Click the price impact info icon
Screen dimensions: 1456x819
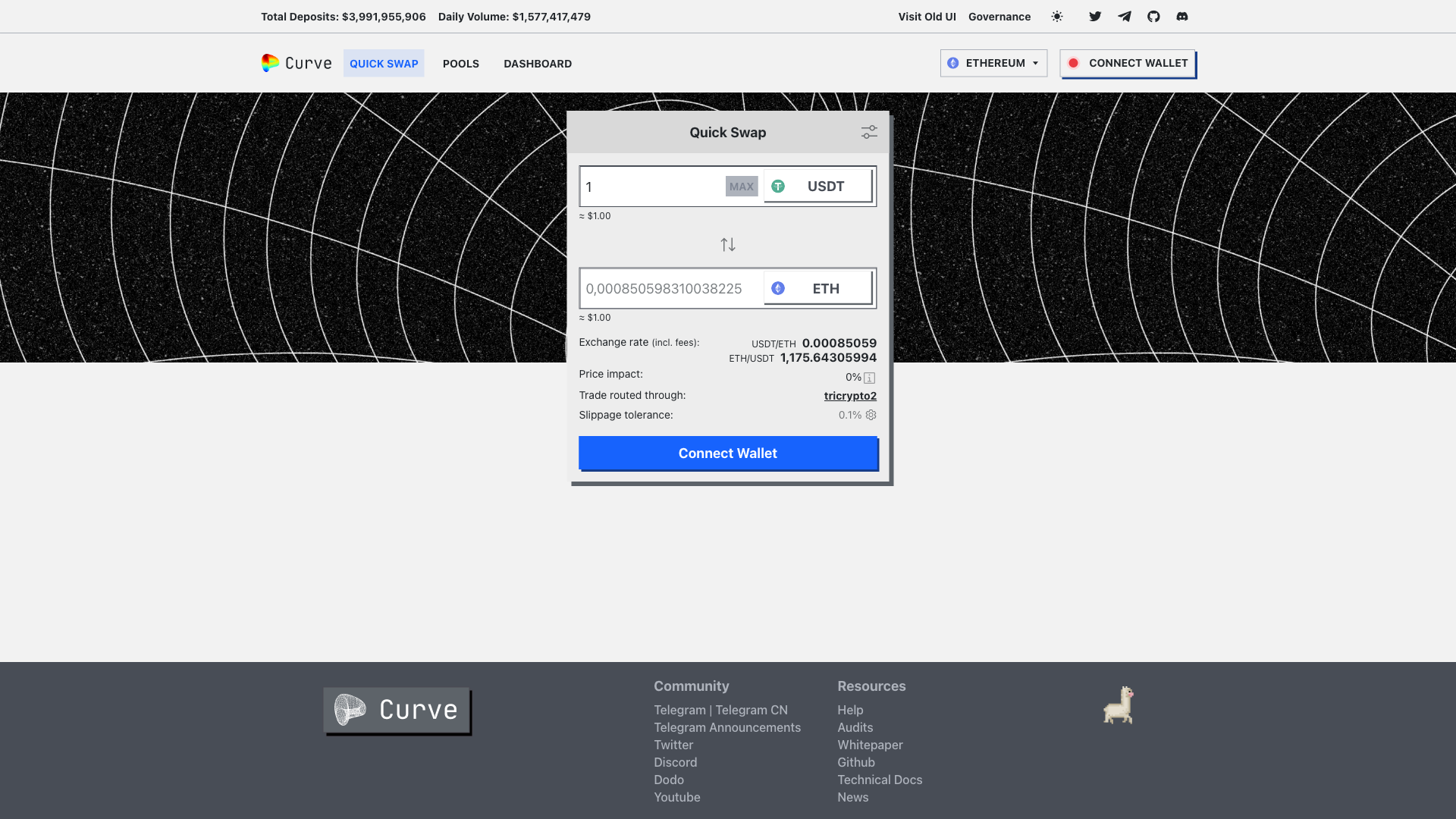[870, 378]
